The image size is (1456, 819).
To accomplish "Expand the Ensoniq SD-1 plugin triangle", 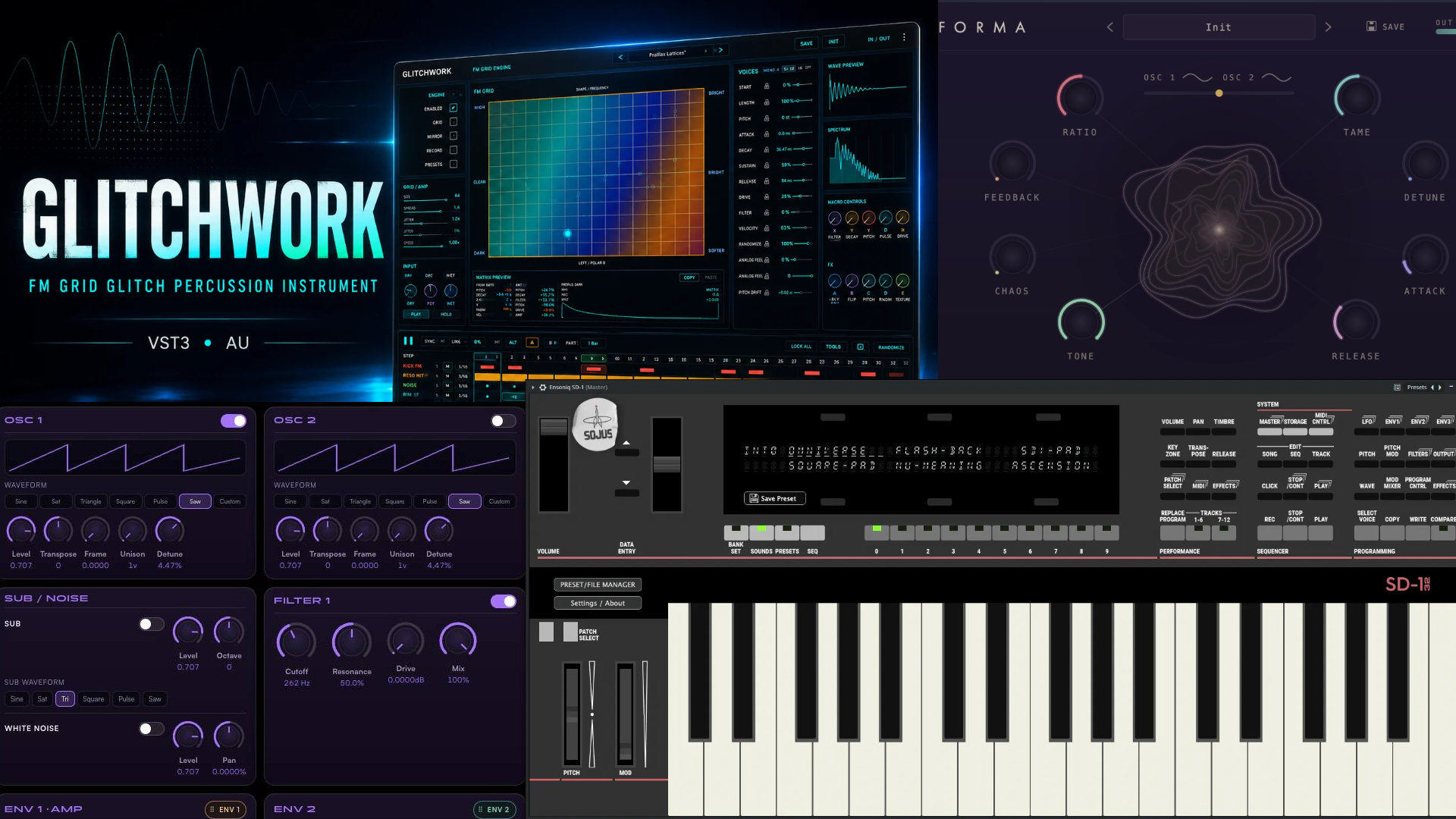I will coord(533,388).
